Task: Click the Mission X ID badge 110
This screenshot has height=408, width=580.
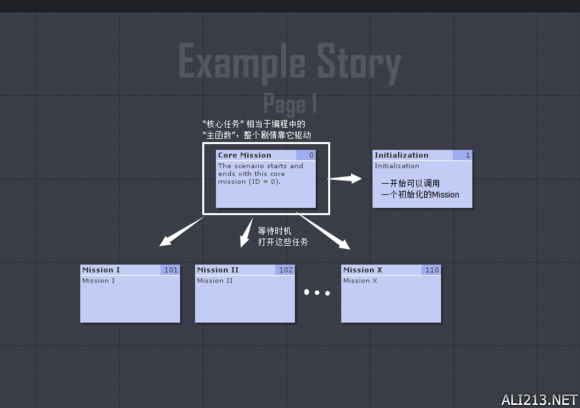Action: [x=431, y=270]
